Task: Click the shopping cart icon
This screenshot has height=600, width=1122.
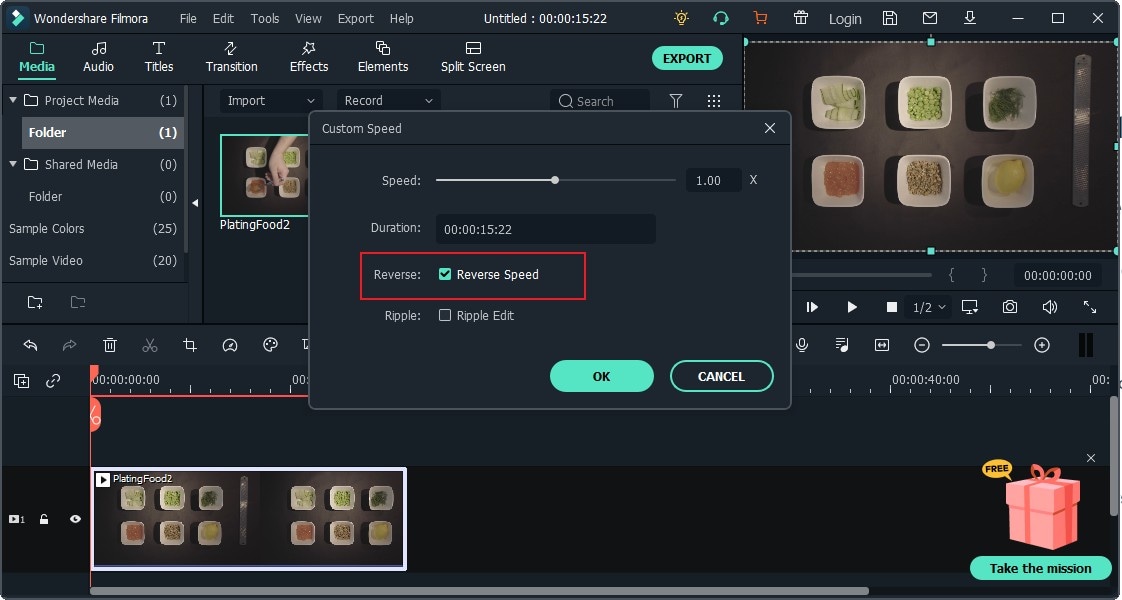Action: pyautogui.click(x=761, y=19)
